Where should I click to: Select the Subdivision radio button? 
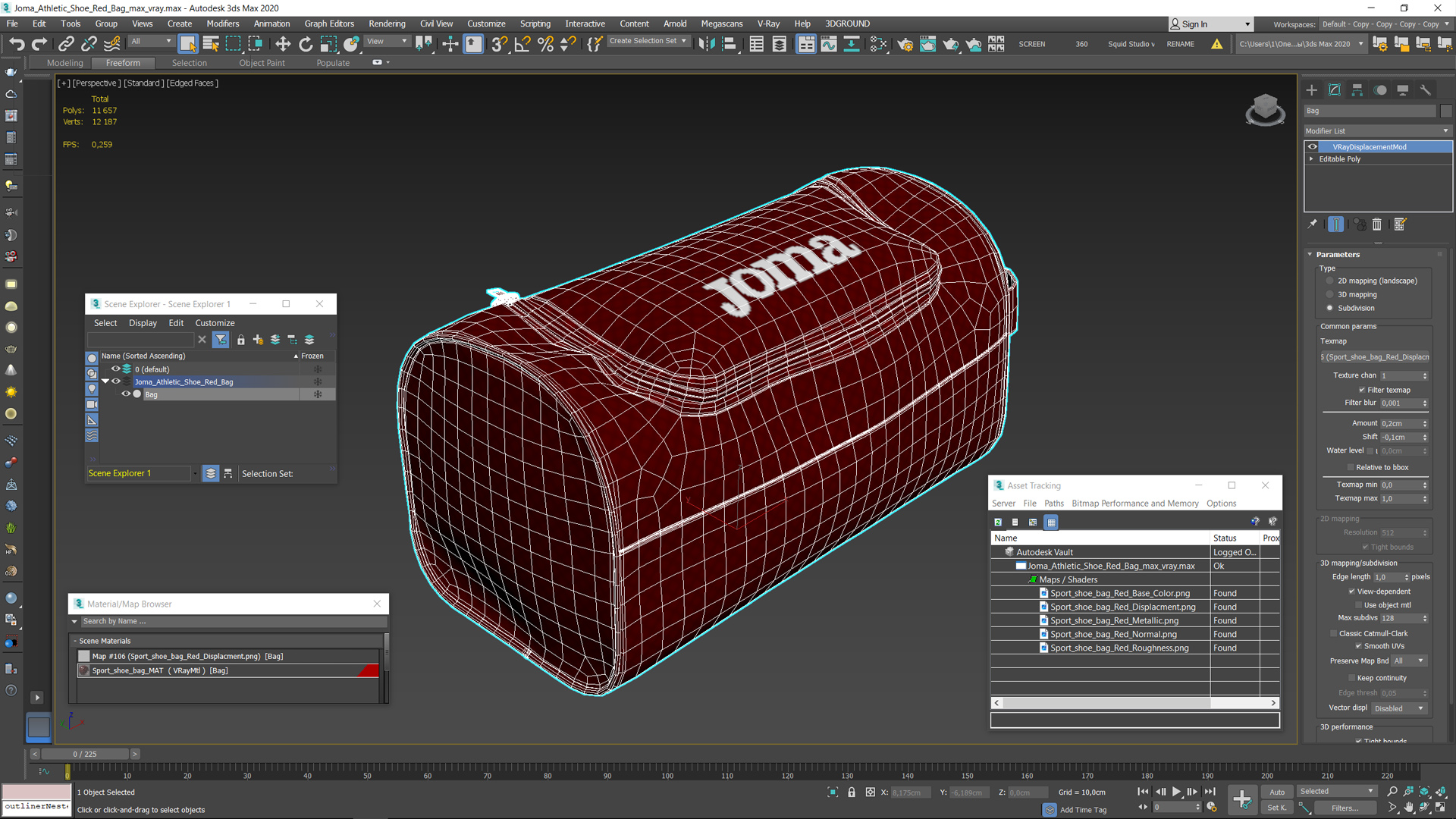pos(1329,308)
